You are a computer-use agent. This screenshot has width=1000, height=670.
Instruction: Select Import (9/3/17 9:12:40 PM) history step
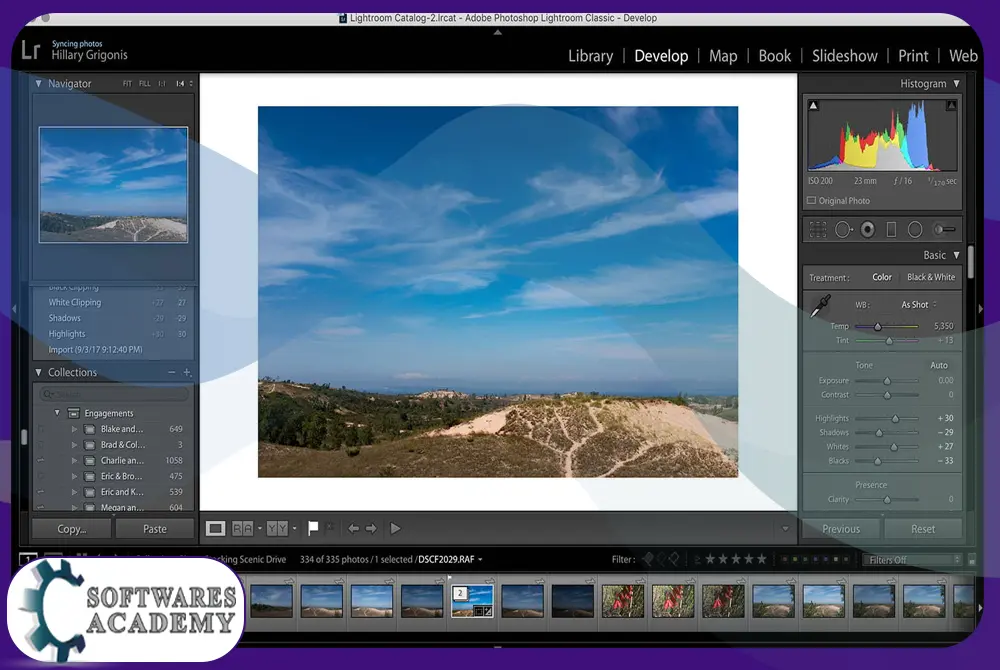(95, 350)
